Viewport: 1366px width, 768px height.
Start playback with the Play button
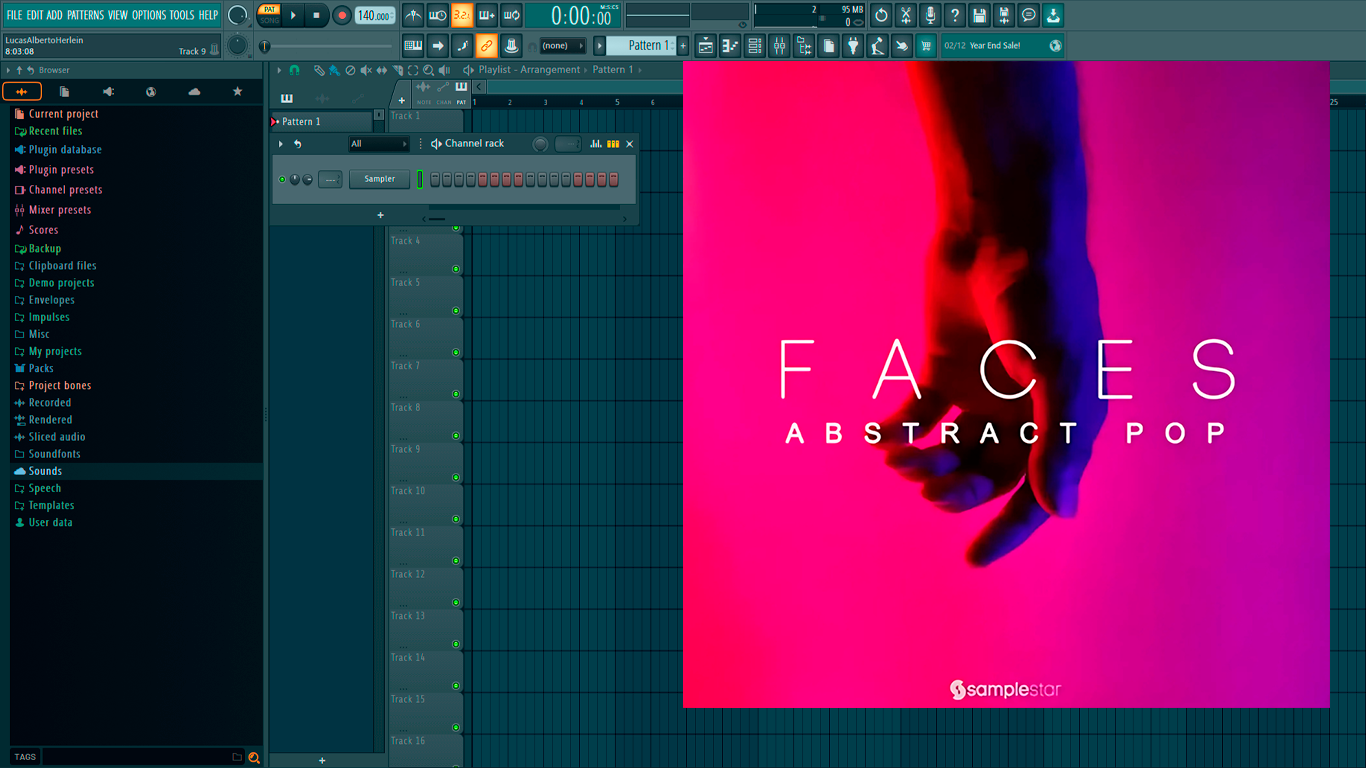pyautogui.click(x=293, y=15)
